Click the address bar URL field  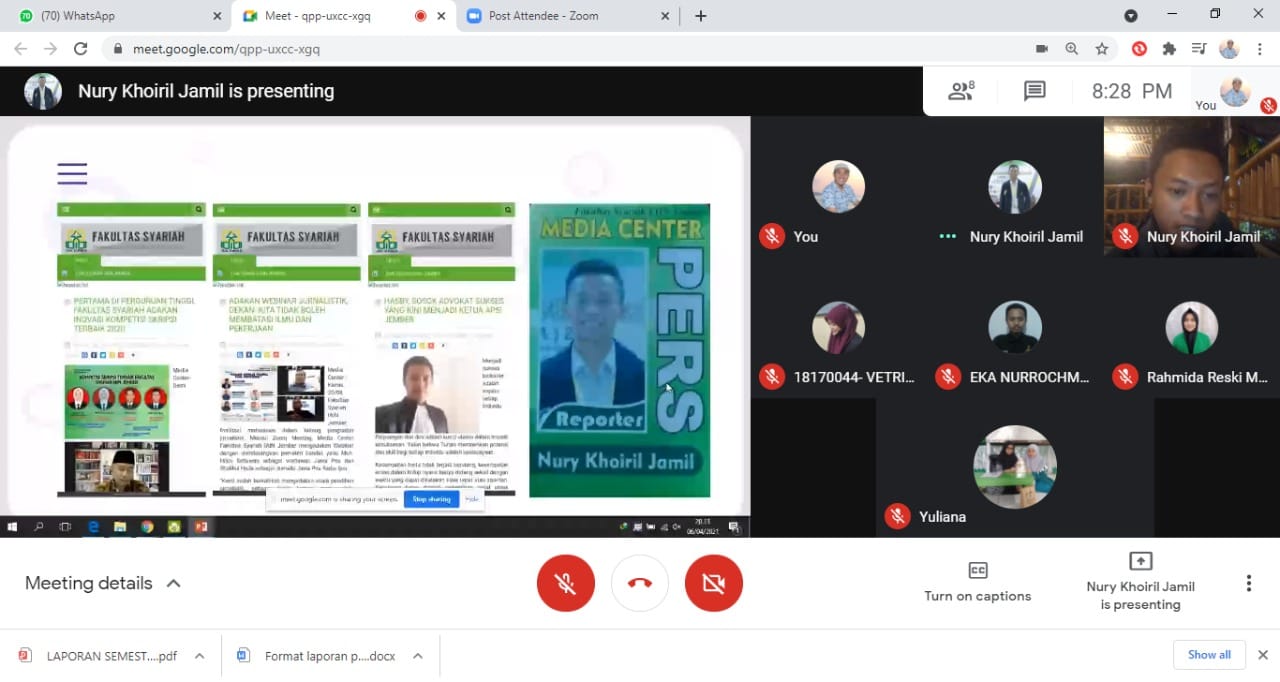click(500, 49)
